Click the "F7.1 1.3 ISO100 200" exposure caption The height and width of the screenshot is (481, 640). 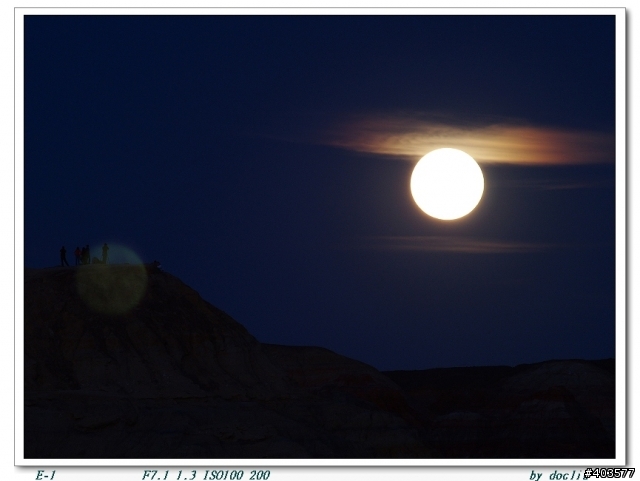pos(206,475)
